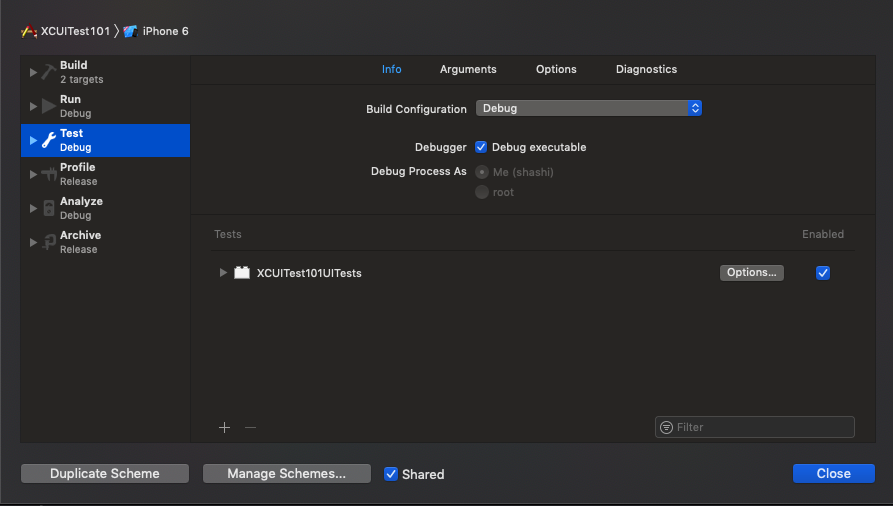Remove test target with minus button
The image size is (893, 506).
click(x=250, y=427)
